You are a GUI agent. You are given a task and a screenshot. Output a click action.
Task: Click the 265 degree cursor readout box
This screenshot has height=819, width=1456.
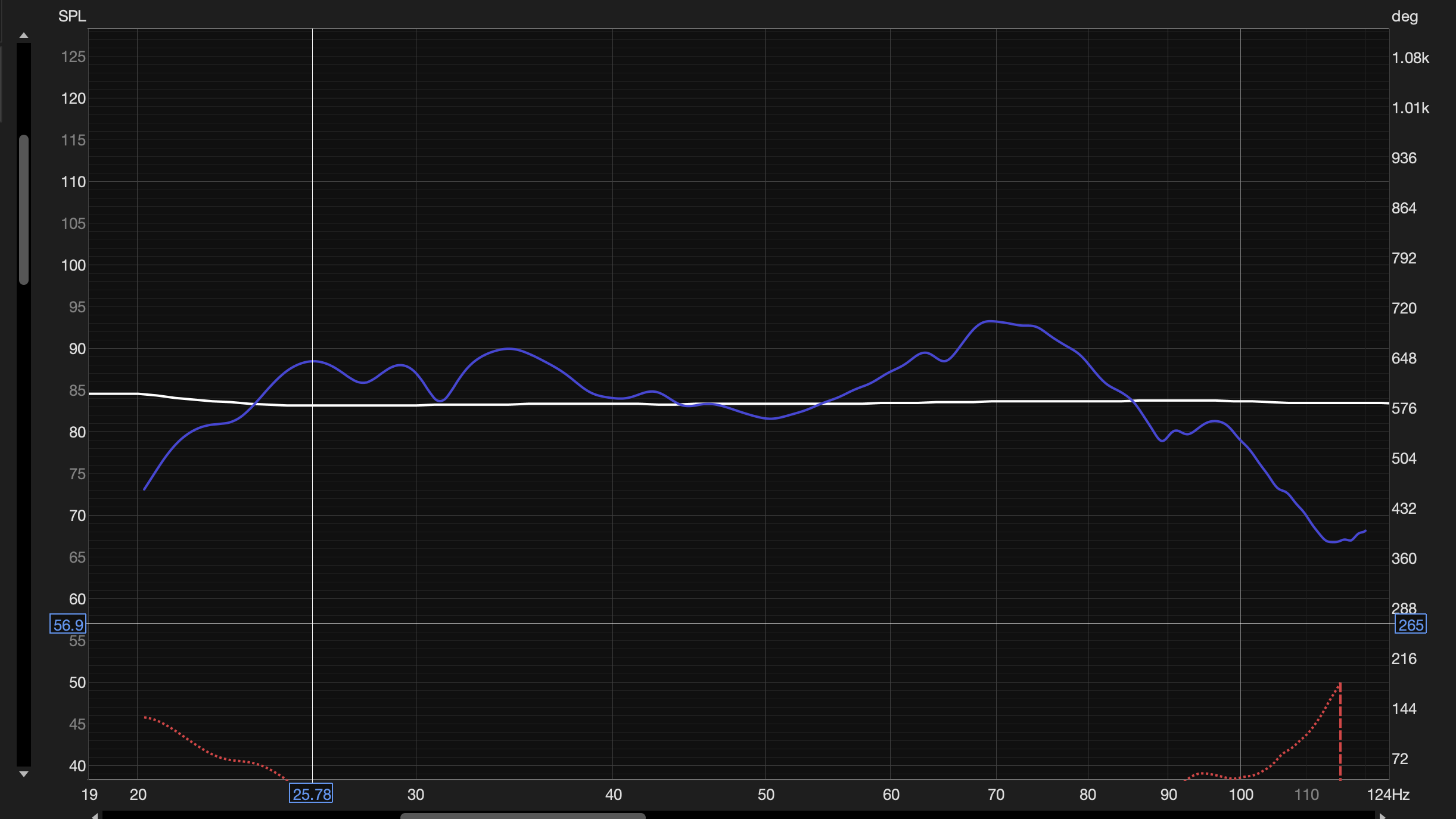1410,625
